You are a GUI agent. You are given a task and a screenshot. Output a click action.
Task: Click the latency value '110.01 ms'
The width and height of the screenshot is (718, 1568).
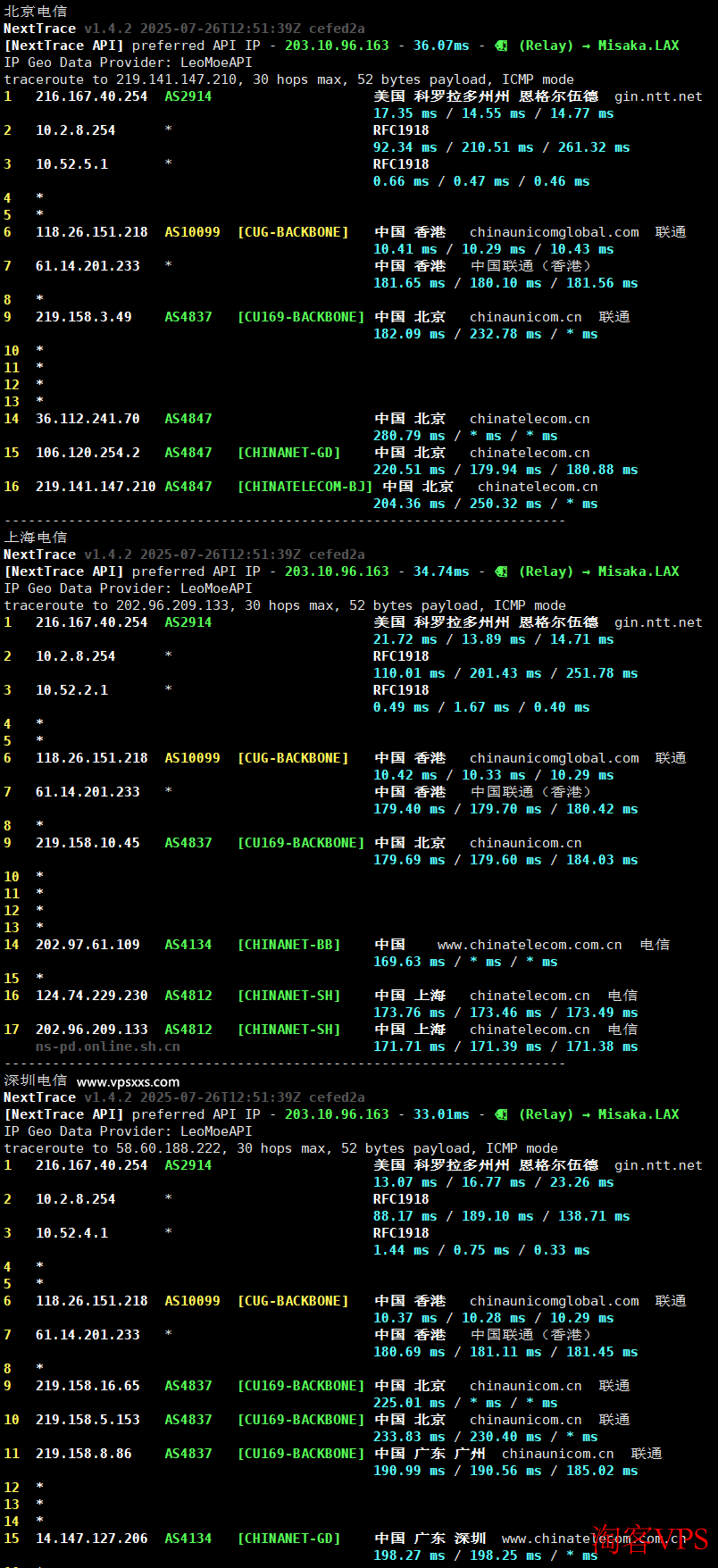pos(409,673)
